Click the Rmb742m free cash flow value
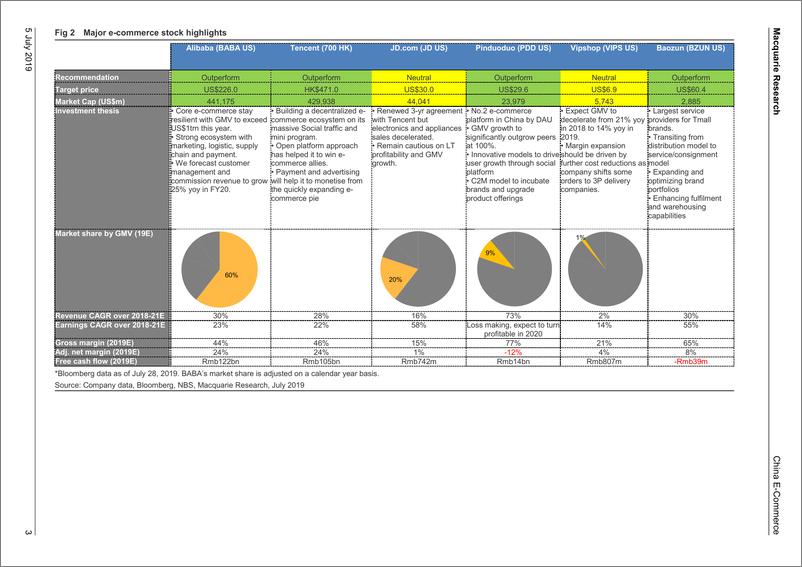The image size is (802, 567). pyautogui.click(x=418, y=361)
